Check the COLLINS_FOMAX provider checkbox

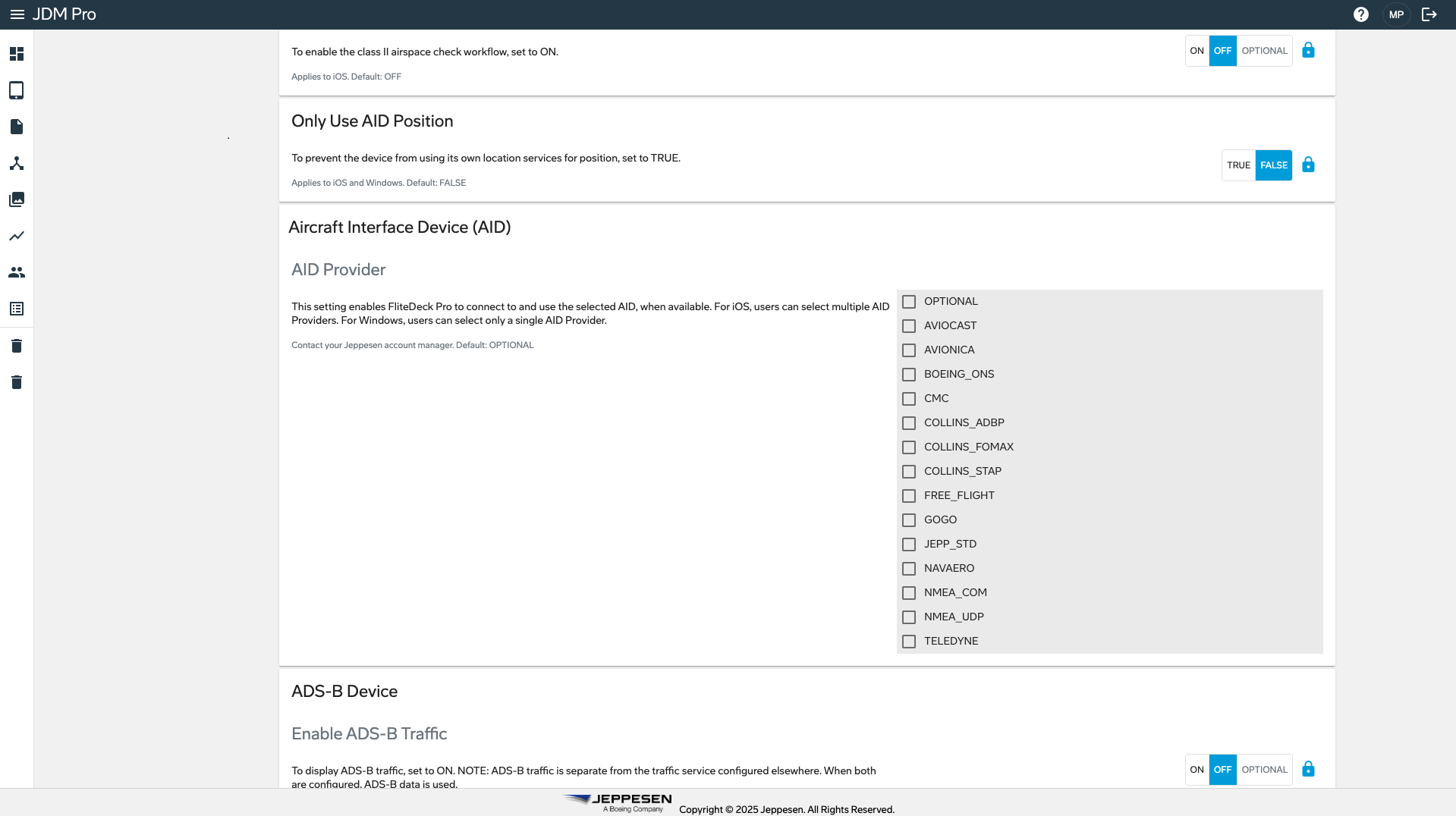click(909, 447)
